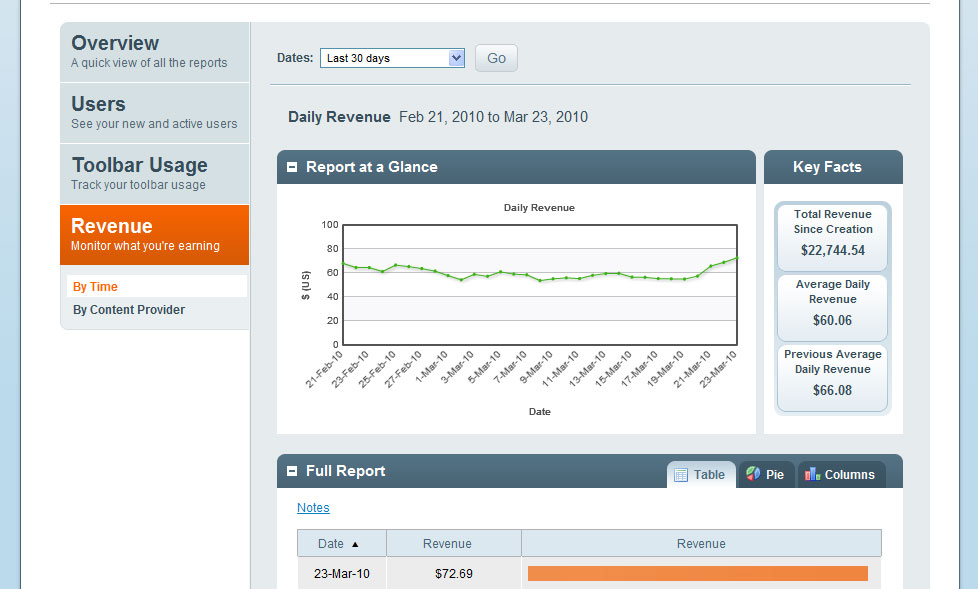The image size is (978, 589).
Task: Select the Revenue section
Action: coord(154,235)
